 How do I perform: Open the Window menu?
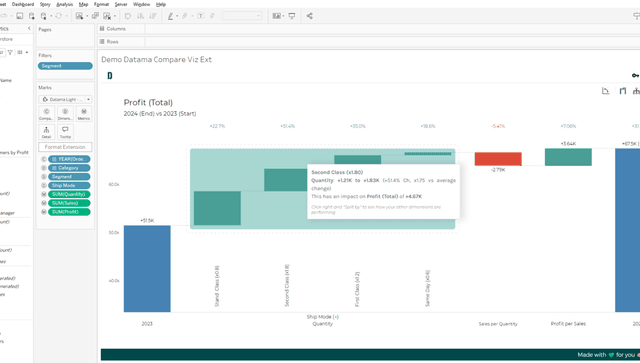141,4
